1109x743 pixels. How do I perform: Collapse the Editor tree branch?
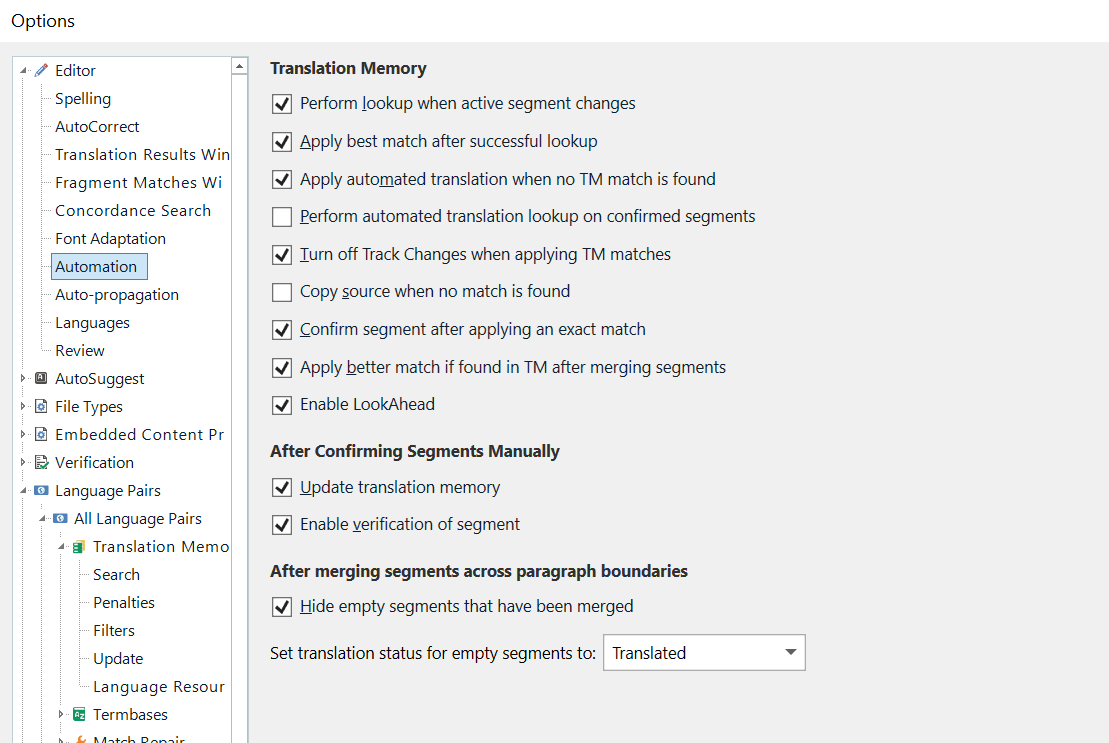[22, 70]
